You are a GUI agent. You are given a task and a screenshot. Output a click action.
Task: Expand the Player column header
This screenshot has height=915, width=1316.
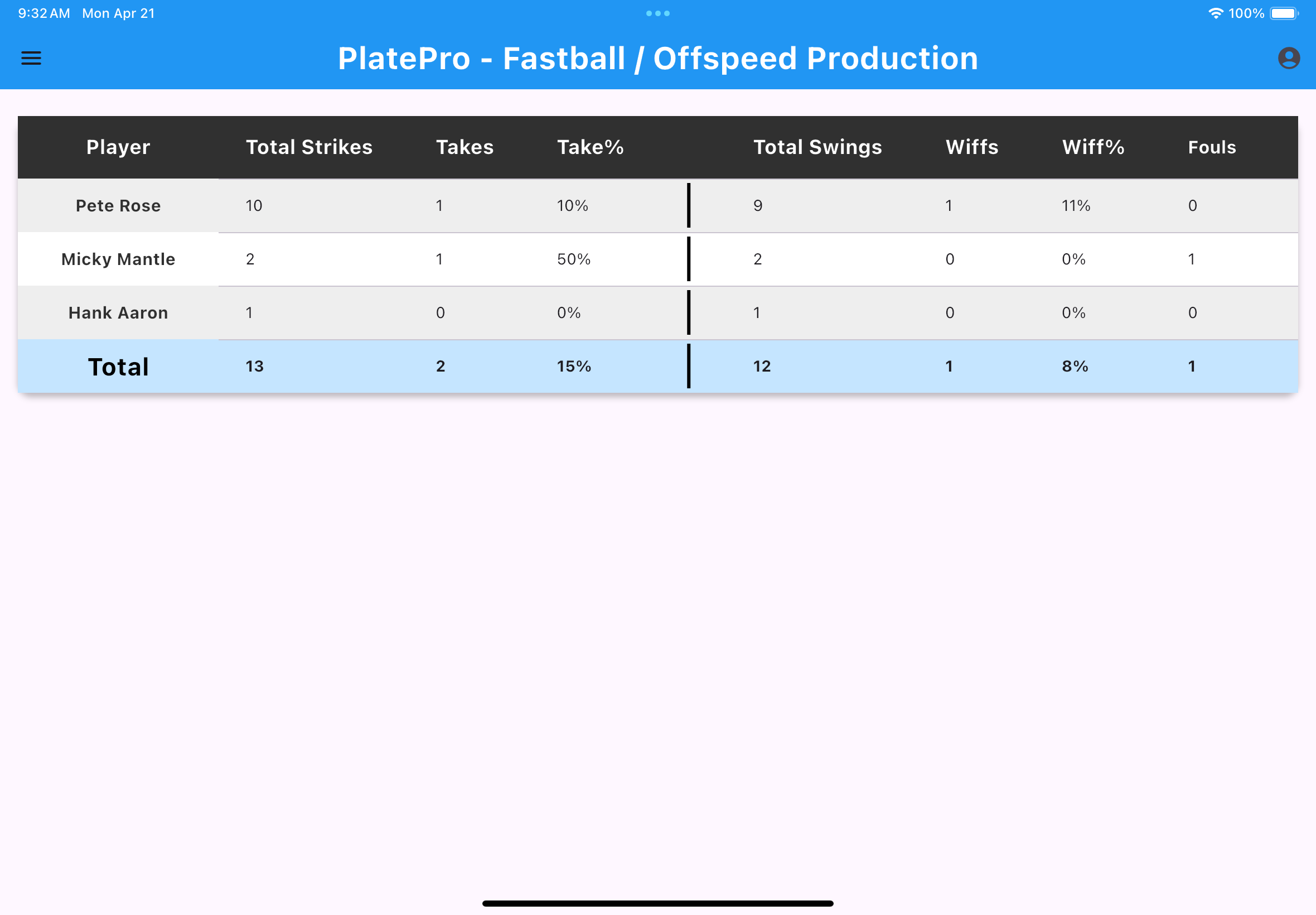click(x=118, y=147)
